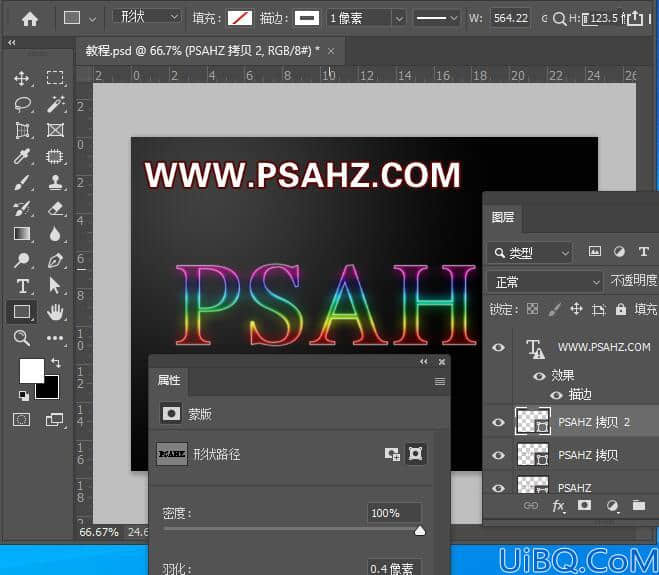Select the Gradient tool

(22, 234)
